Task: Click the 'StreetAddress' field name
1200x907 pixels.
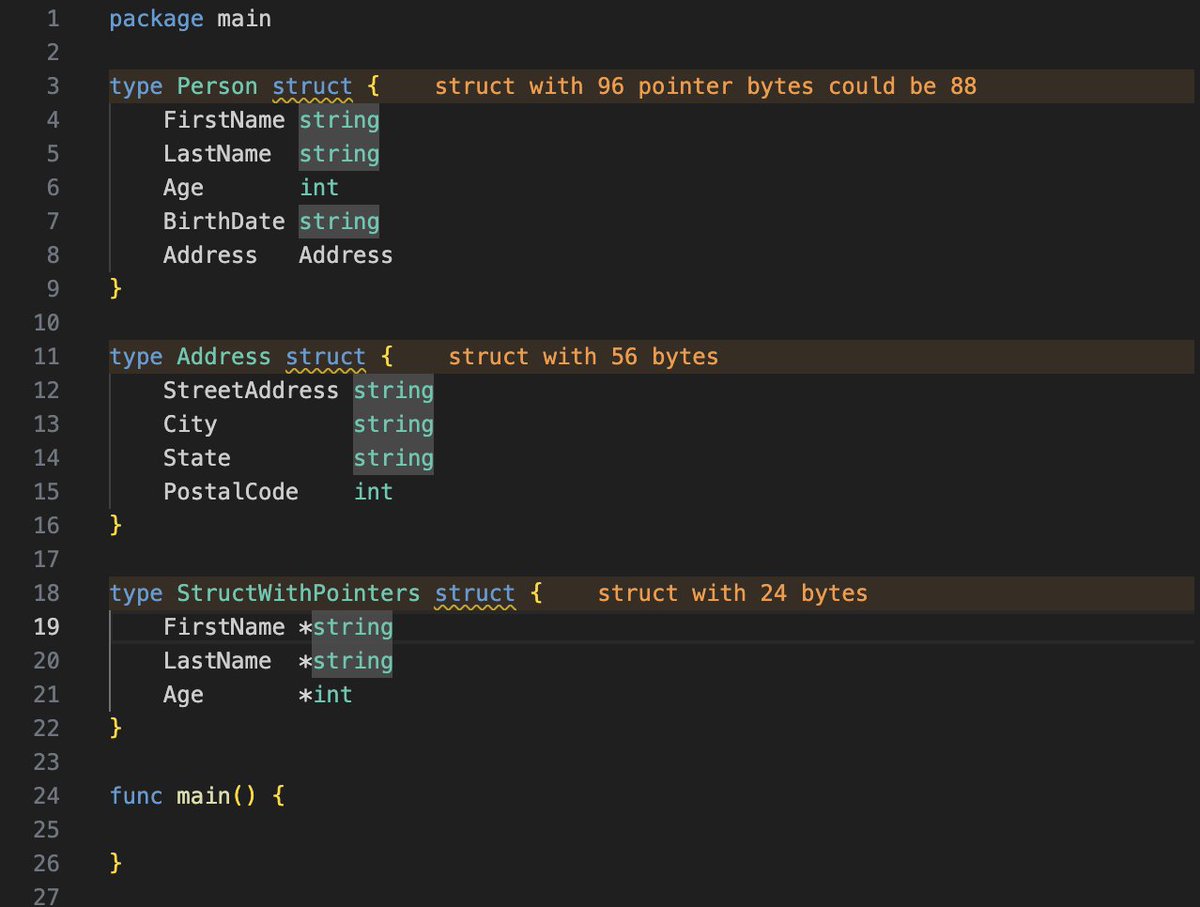Action: (x=251, y=391)
